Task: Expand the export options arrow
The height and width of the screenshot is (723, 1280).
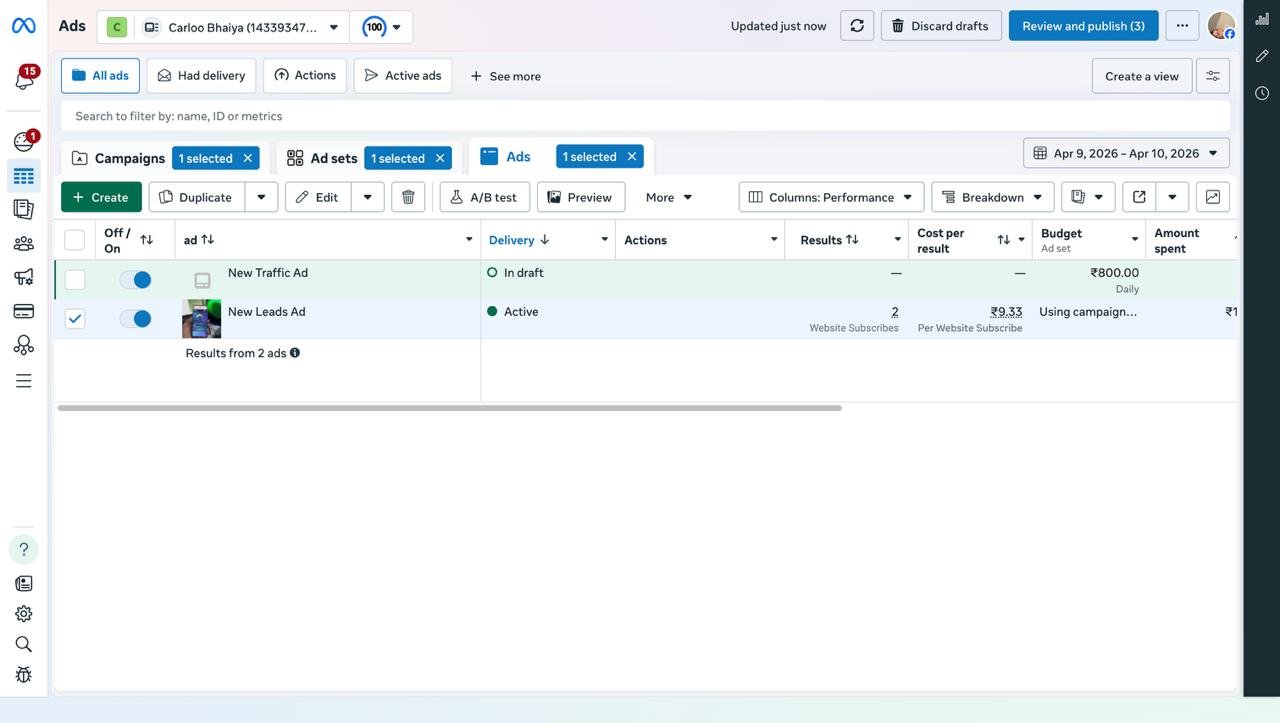Action: (x=1172, y=197)
